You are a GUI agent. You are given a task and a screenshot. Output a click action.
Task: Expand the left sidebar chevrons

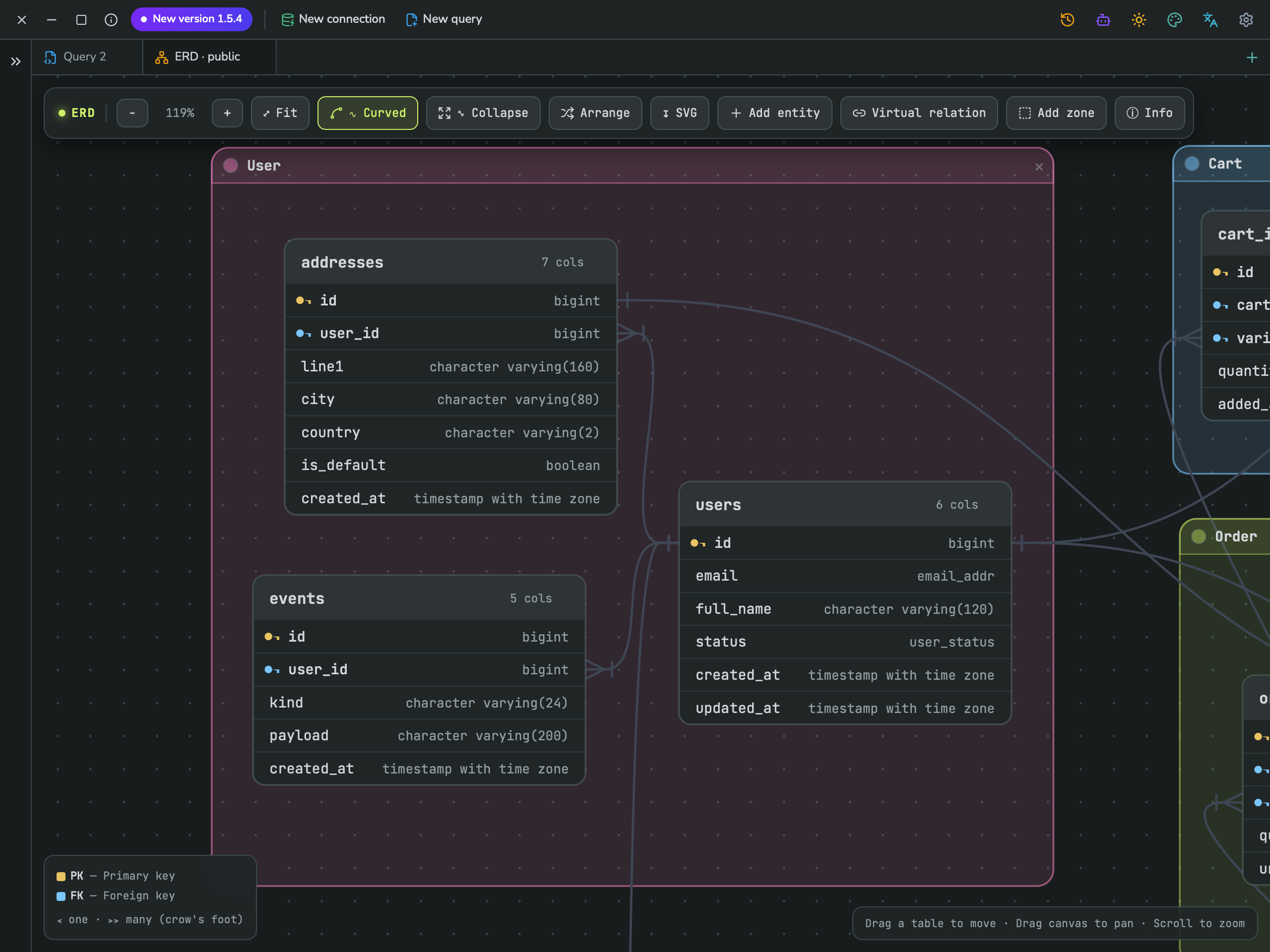(x=15, y=61)
